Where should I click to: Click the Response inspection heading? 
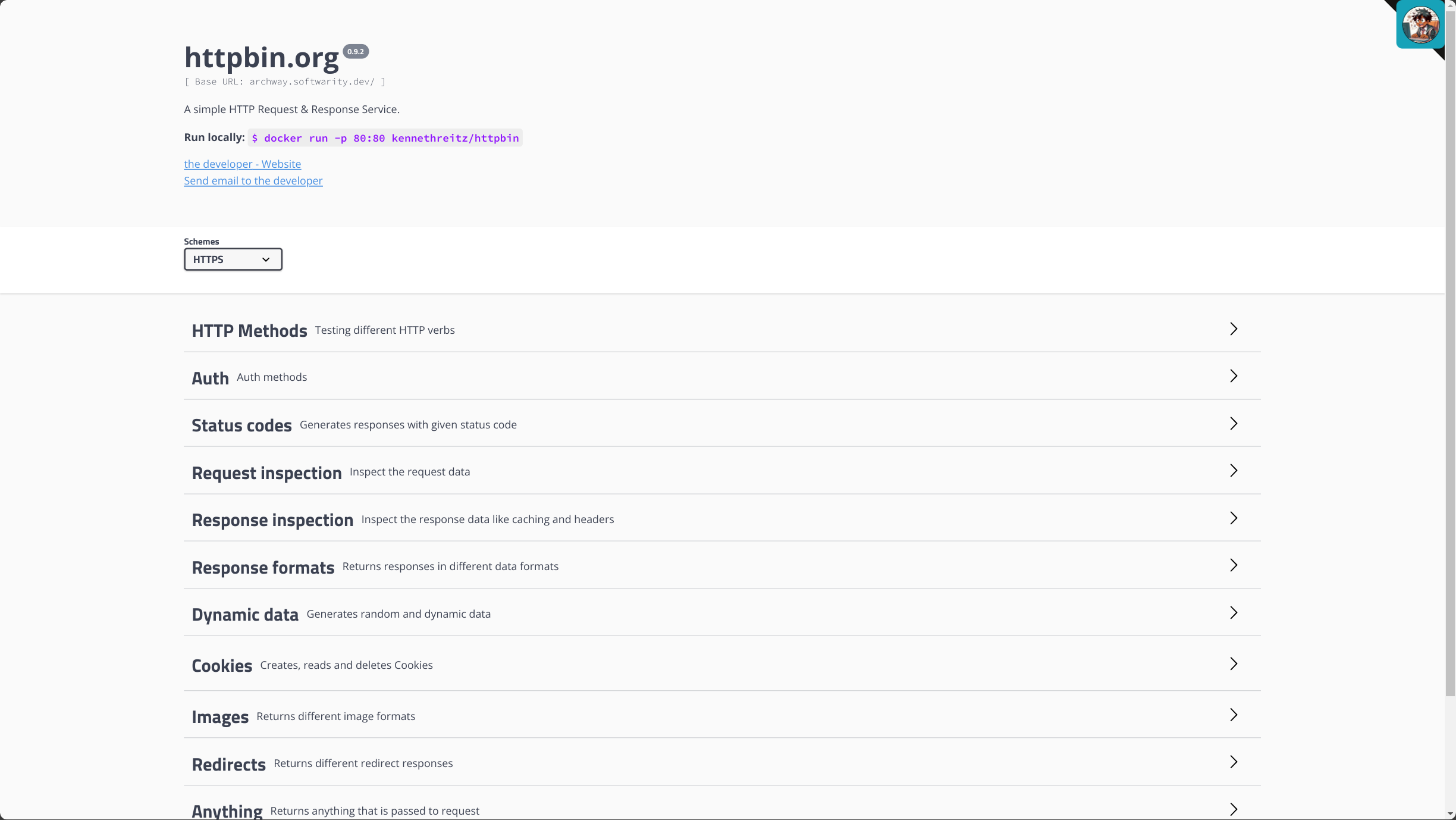click(x=272, y=520)
